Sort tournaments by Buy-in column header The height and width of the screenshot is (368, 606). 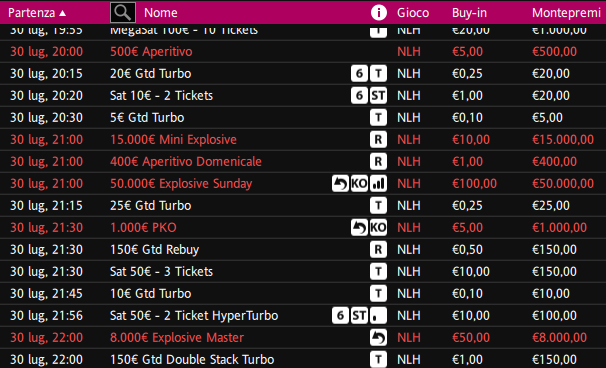pyautogui.click(x=469, y=13)
